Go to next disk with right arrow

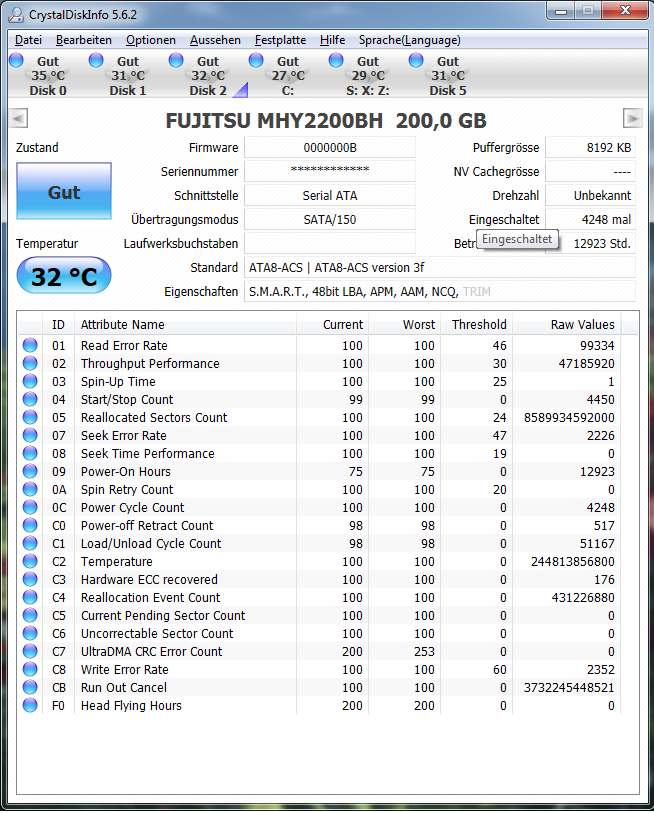point(633,119)
